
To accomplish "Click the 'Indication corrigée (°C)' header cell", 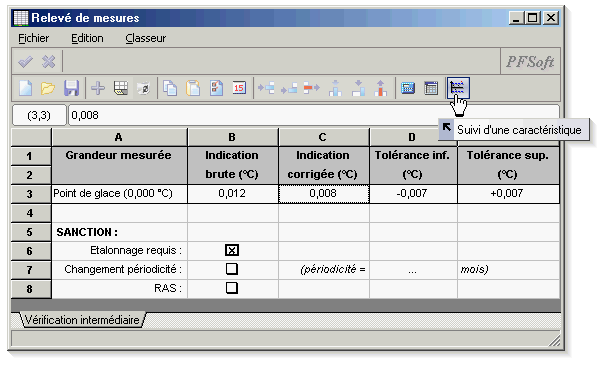I will pyautogui.click(x=324, y=165).
